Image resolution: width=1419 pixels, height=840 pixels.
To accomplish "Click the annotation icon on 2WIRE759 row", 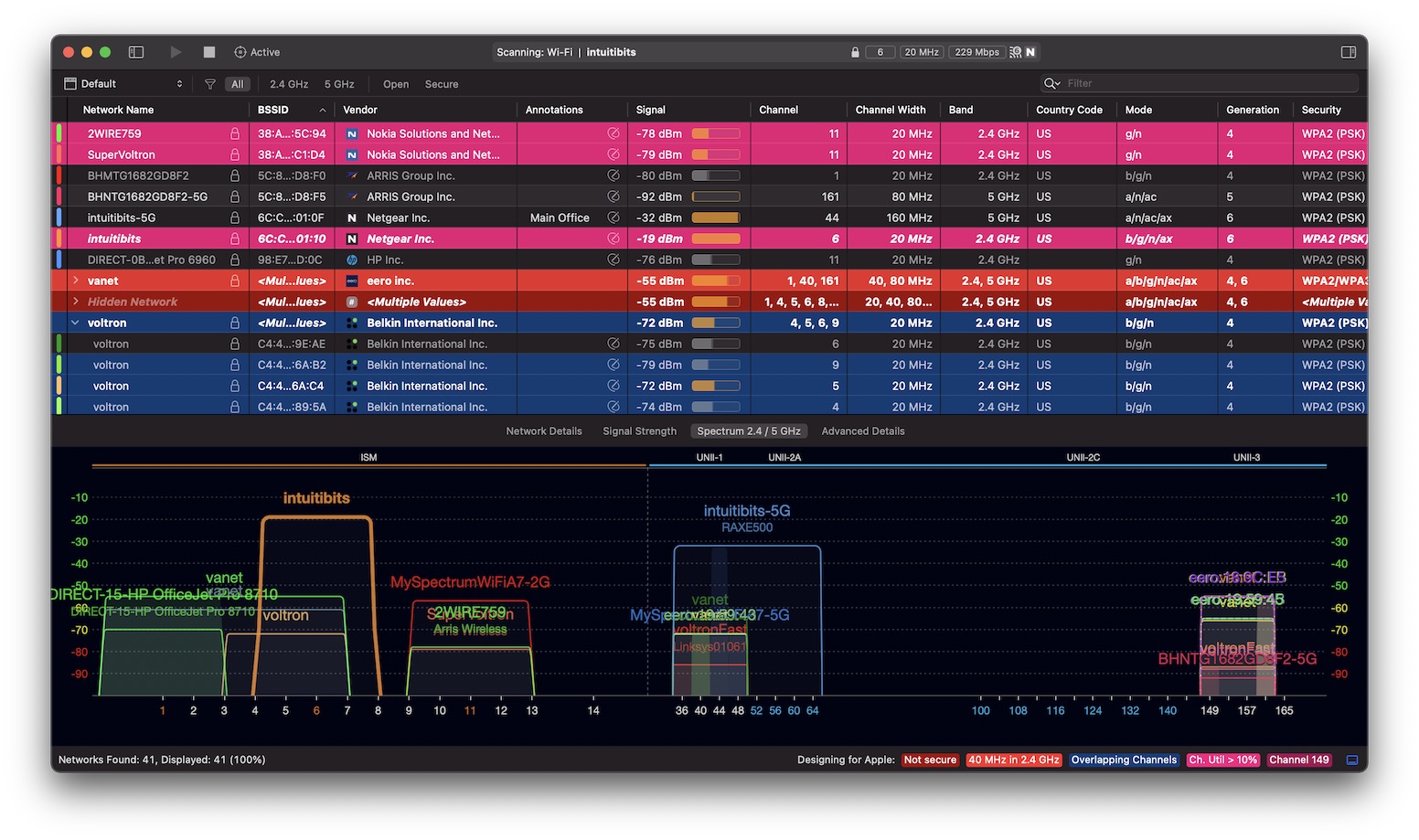I will (613, 133).
